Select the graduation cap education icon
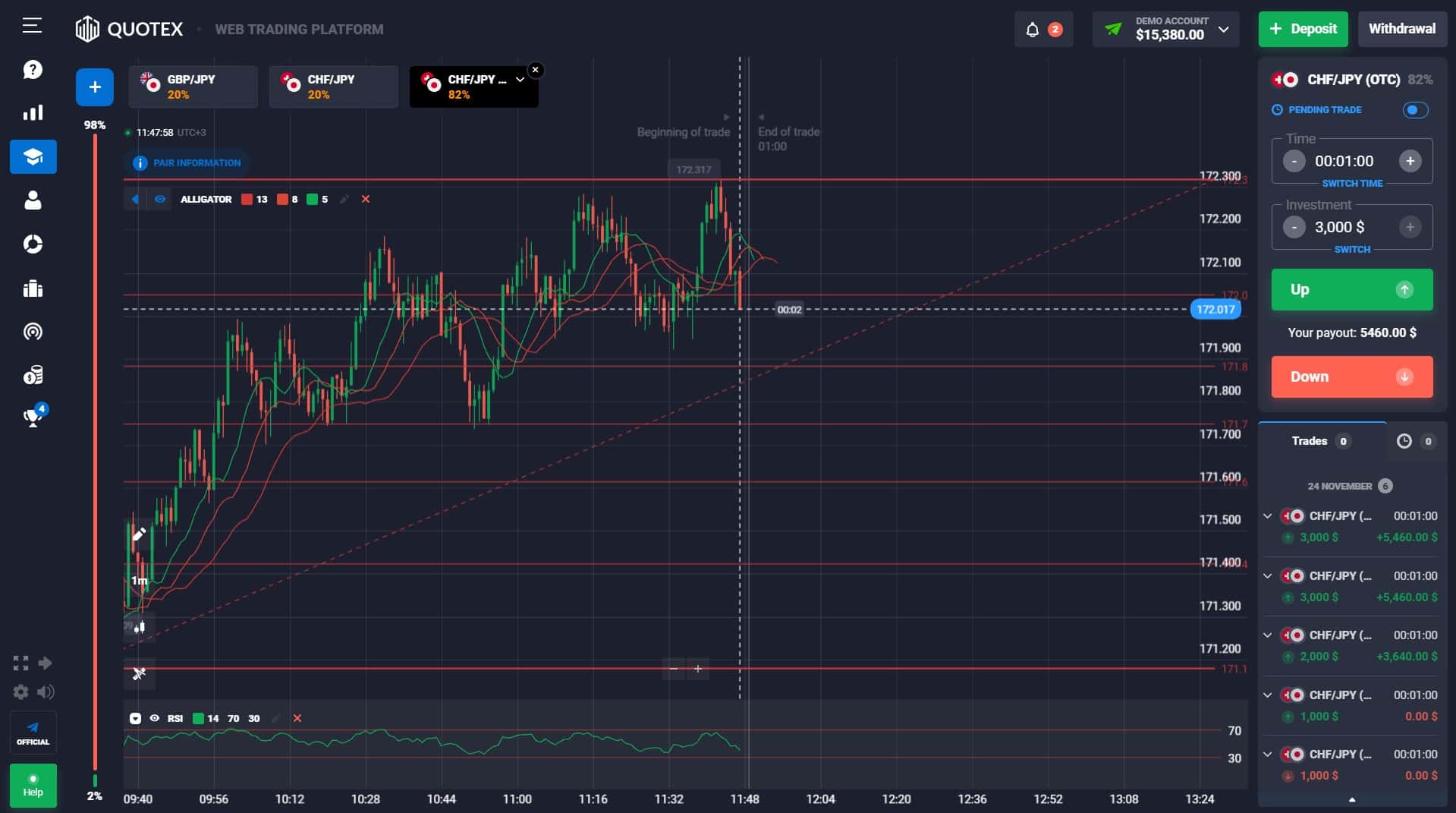Screen dimensions: 1456x813 click(33, 157)
